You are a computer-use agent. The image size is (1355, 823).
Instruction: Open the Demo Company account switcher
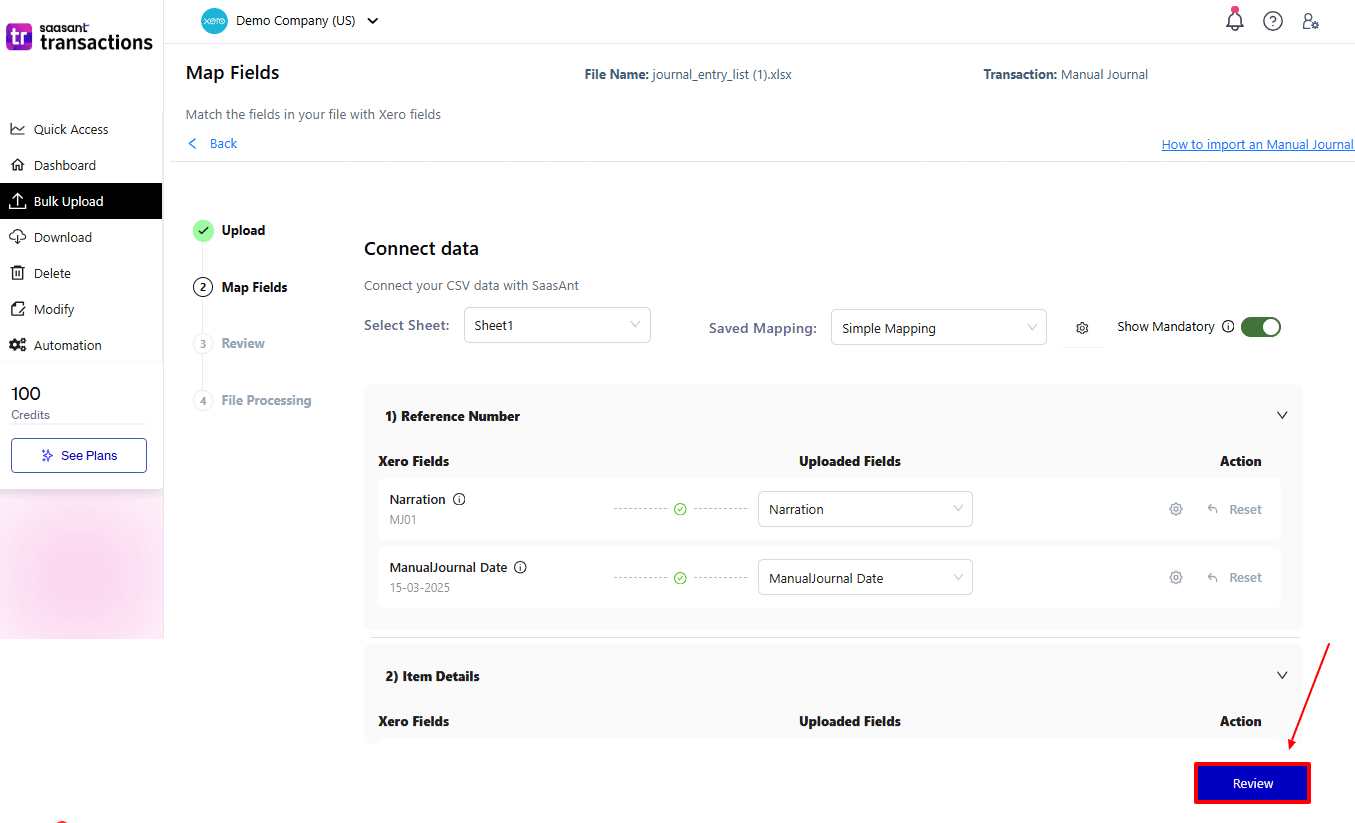(x=290, y=20)
